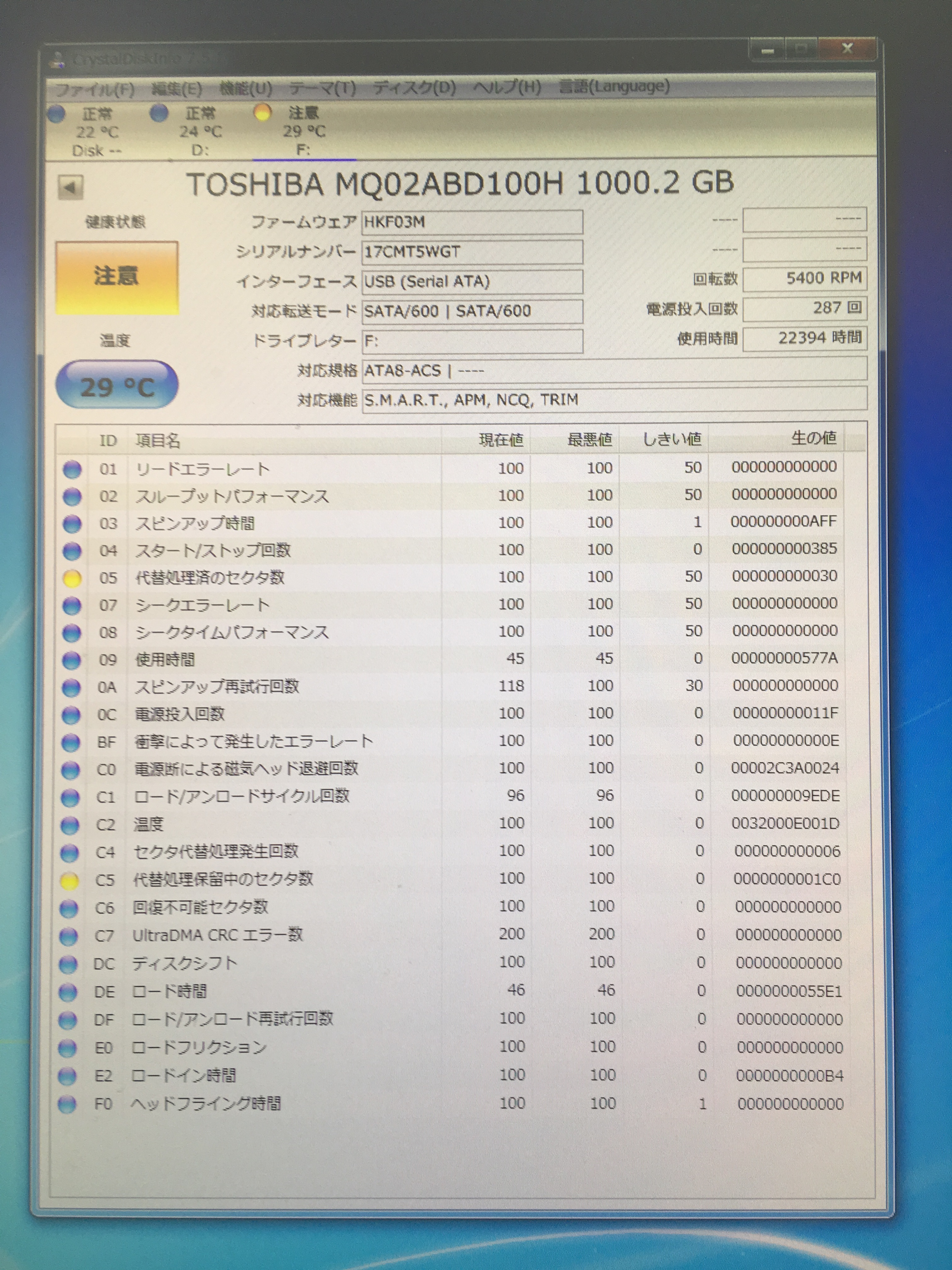Click the ID column header
This screenshot has height=1270, width=952.
[x=108, y=440]
